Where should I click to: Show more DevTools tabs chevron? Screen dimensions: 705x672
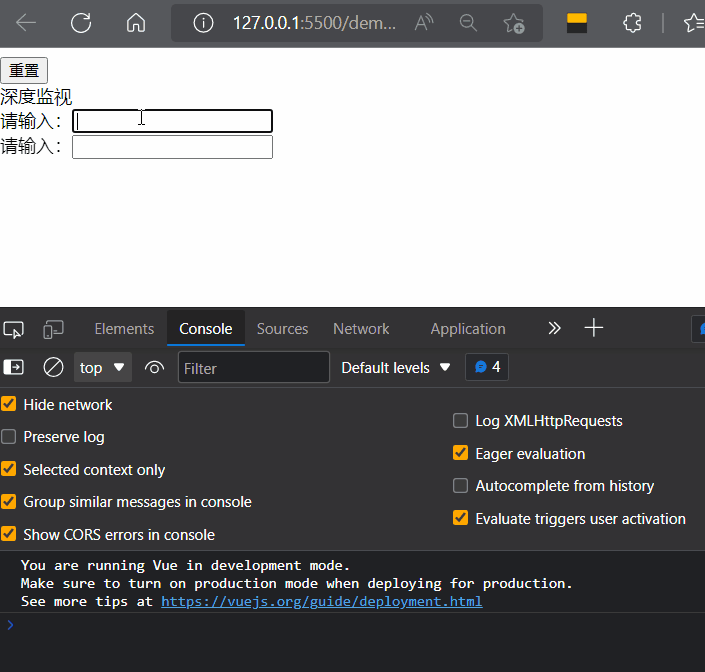coord(554,328)
